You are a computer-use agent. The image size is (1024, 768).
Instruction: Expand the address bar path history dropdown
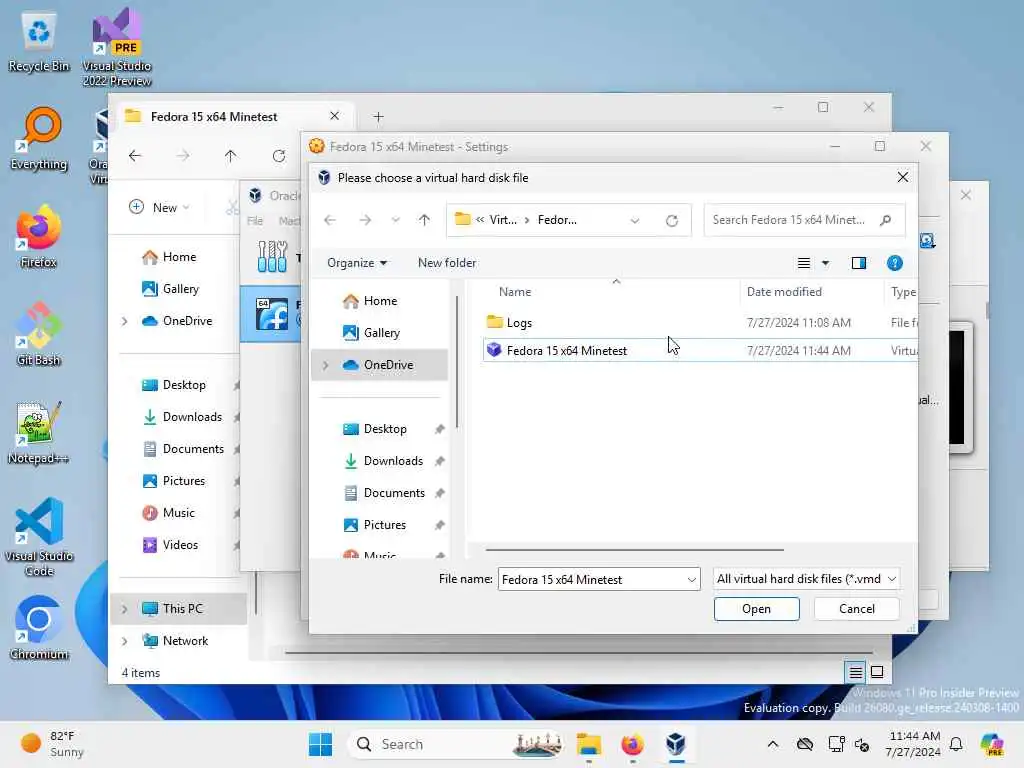[635, 220]
